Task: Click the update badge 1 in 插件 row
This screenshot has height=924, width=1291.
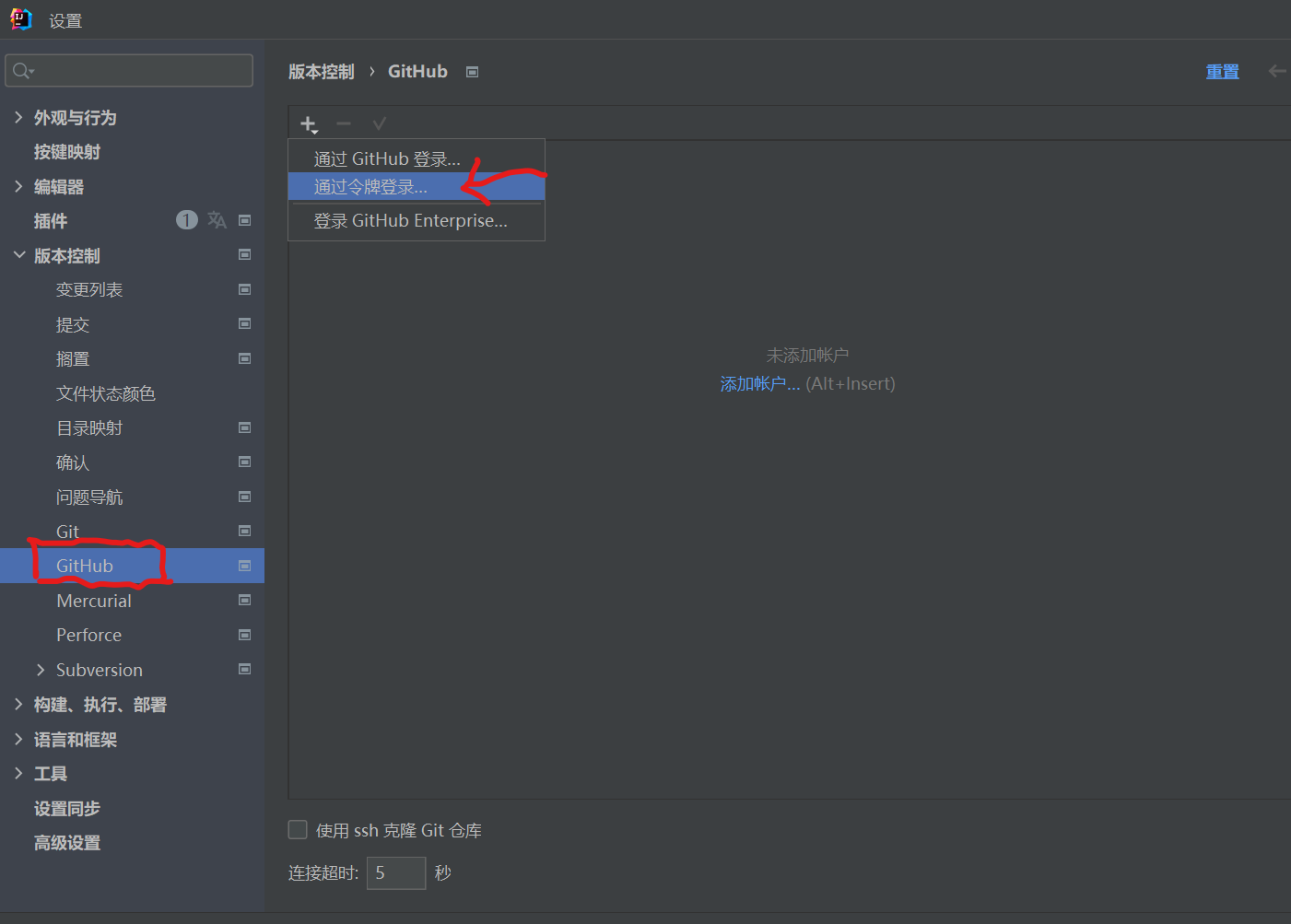Action: coord(187,220)
